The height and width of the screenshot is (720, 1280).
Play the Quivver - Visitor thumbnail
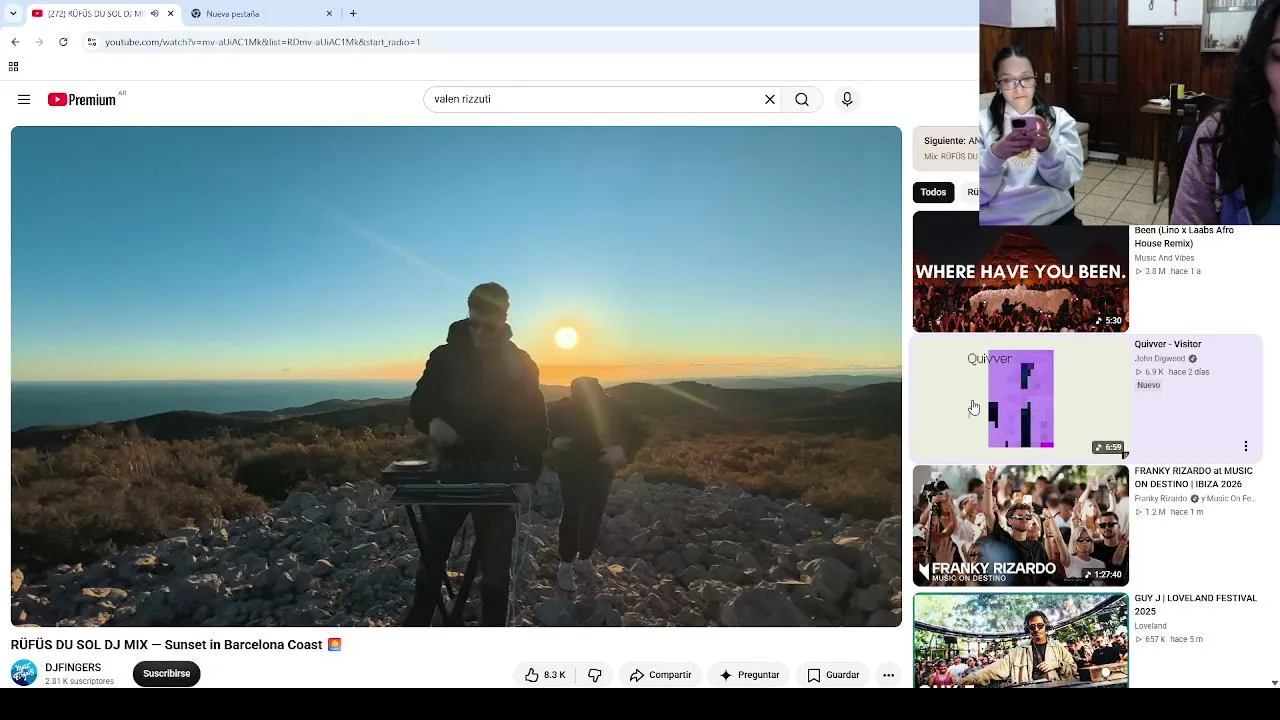click(x=1020, y=398)
